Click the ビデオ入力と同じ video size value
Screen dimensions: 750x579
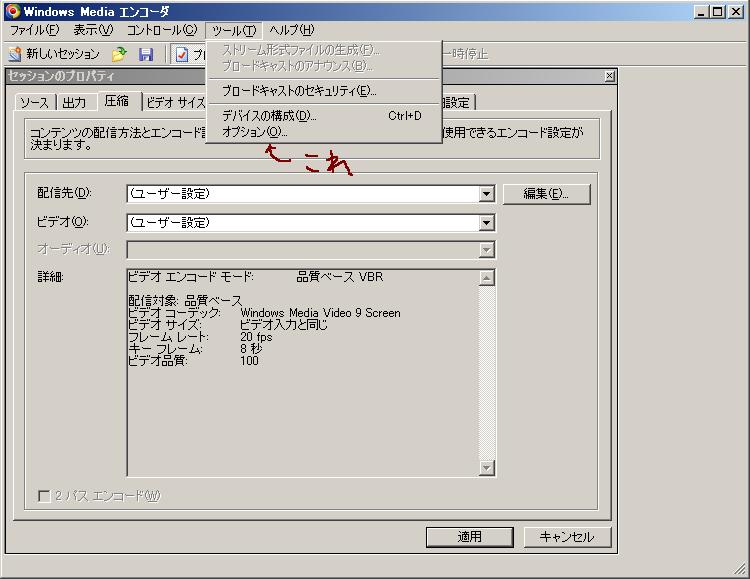284,325
